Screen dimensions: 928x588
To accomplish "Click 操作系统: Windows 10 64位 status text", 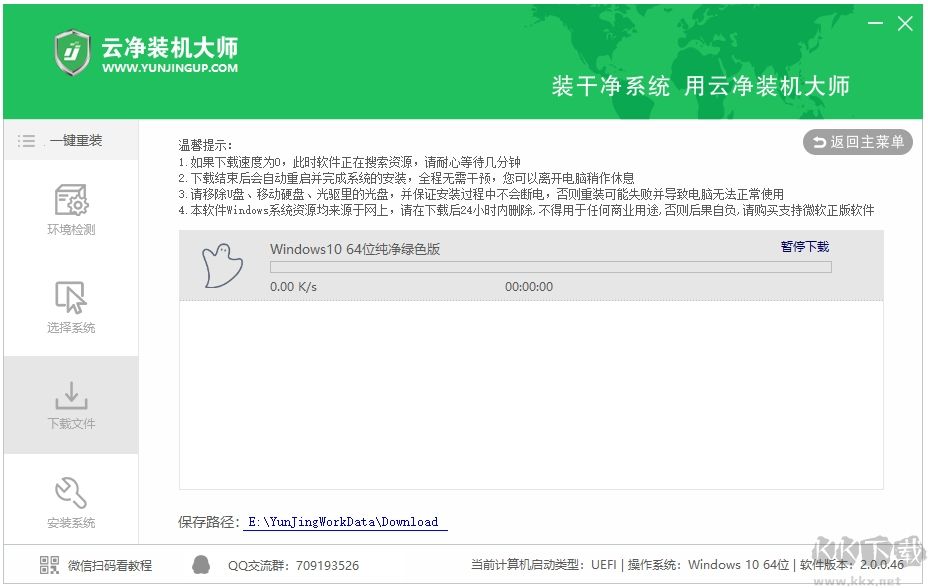I will pyautogui.click(x=708, y=565).
